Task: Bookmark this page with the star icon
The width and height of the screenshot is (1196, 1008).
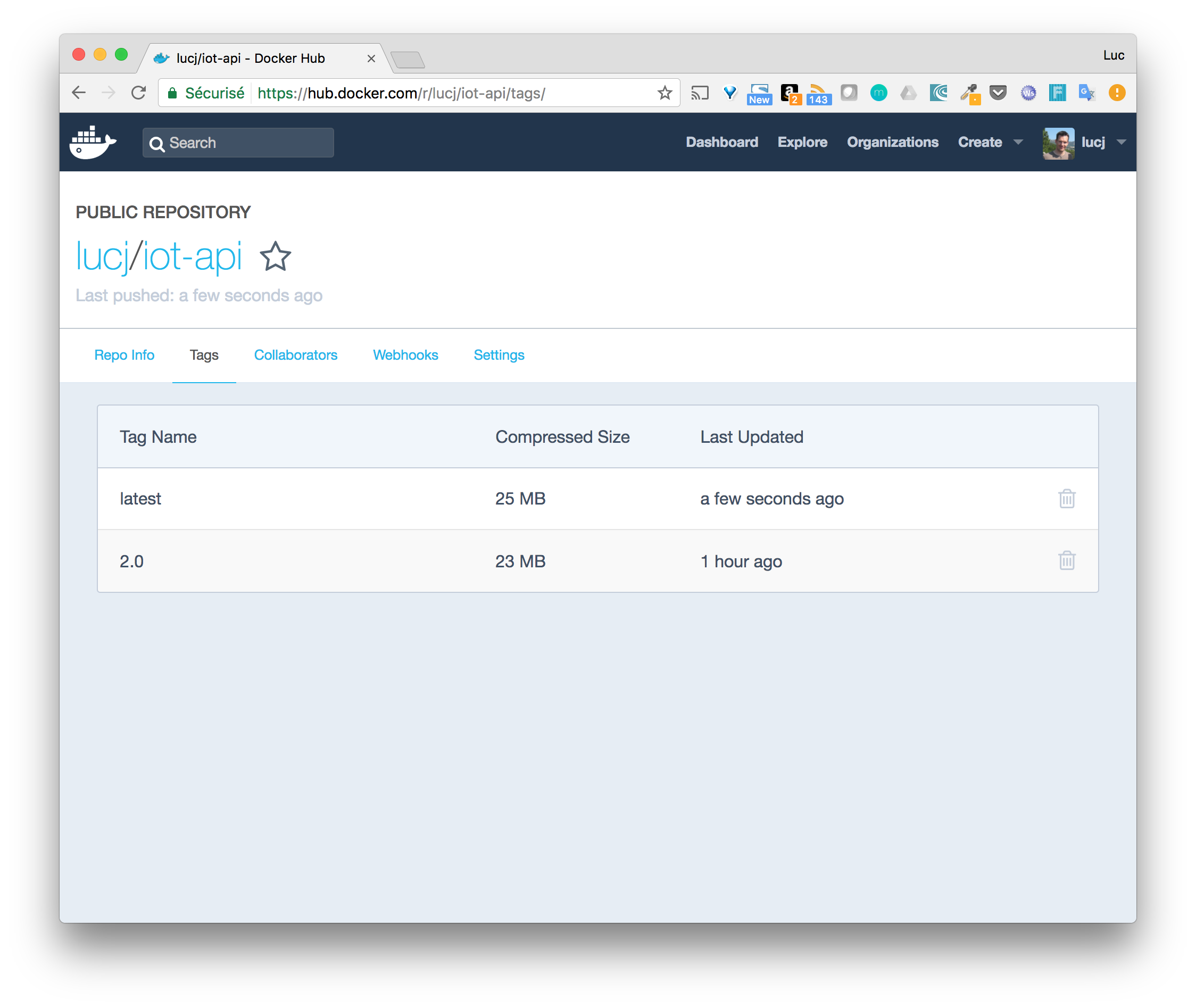Action: [x=665, y=93]
